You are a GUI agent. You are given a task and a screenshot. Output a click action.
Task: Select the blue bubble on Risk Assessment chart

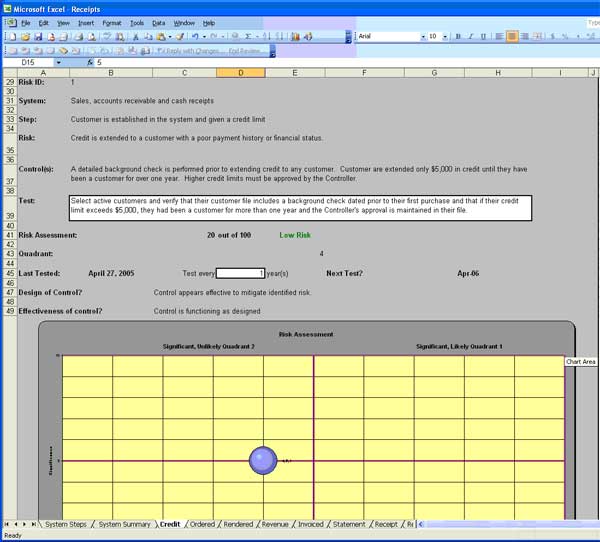263,460
